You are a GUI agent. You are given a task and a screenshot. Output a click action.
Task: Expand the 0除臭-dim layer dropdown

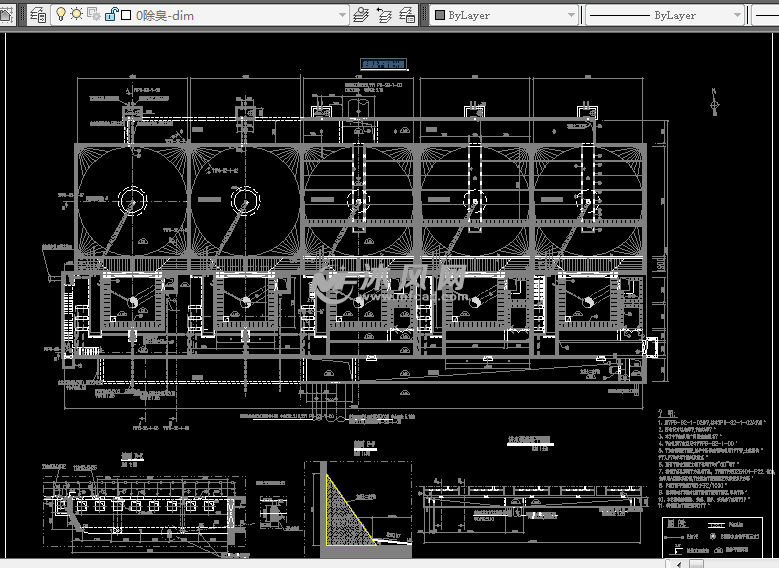tap(342, 15)
